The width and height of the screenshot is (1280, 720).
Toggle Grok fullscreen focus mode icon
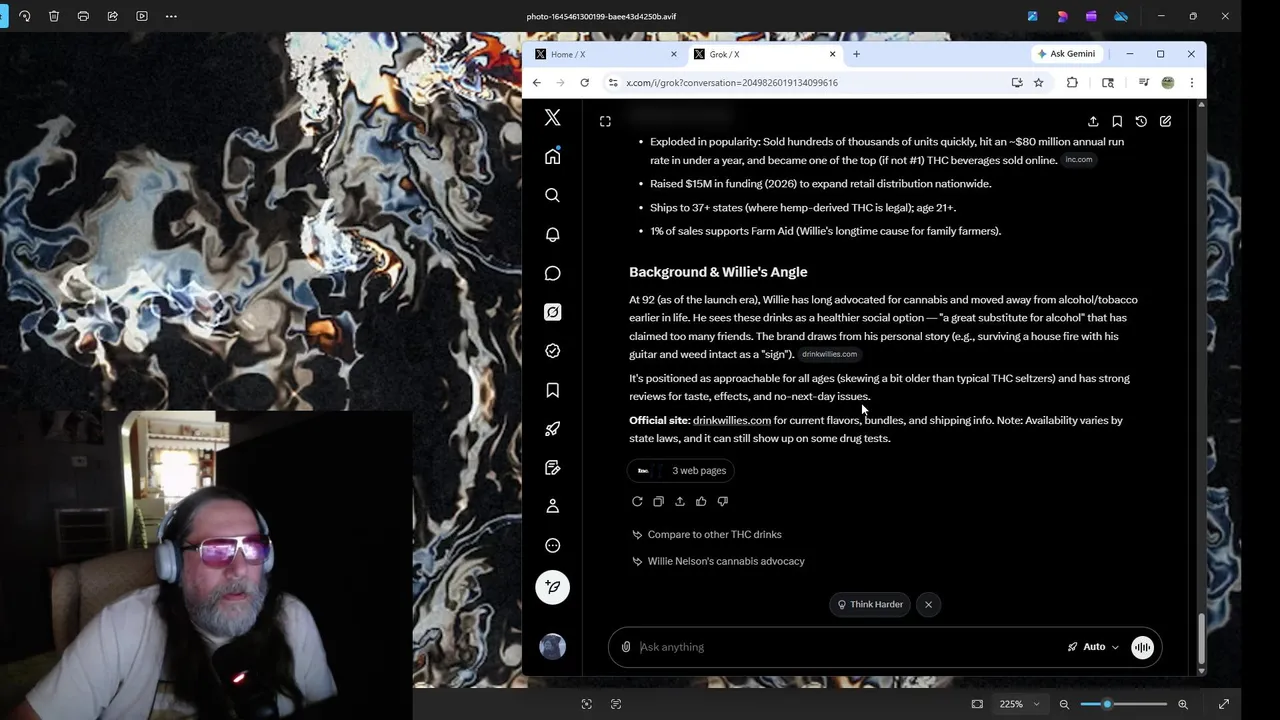(x=605, y=121)
